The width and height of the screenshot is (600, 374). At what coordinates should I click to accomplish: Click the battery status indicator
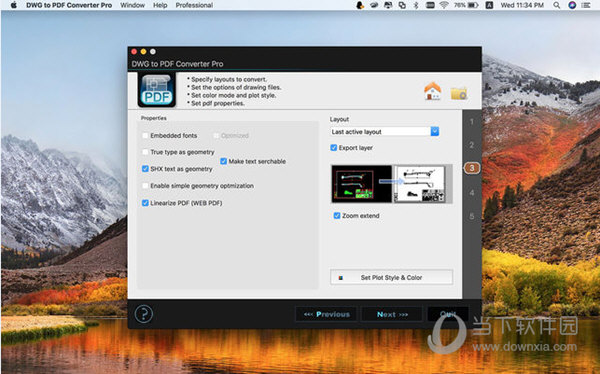click(x=466, y=5)
